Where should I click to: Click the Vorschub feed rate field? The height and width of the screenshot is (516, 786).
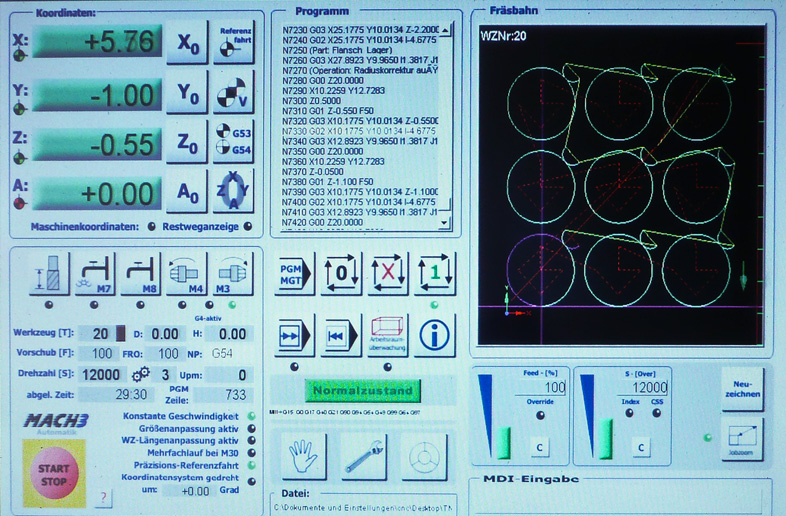[x=98, y=354]
